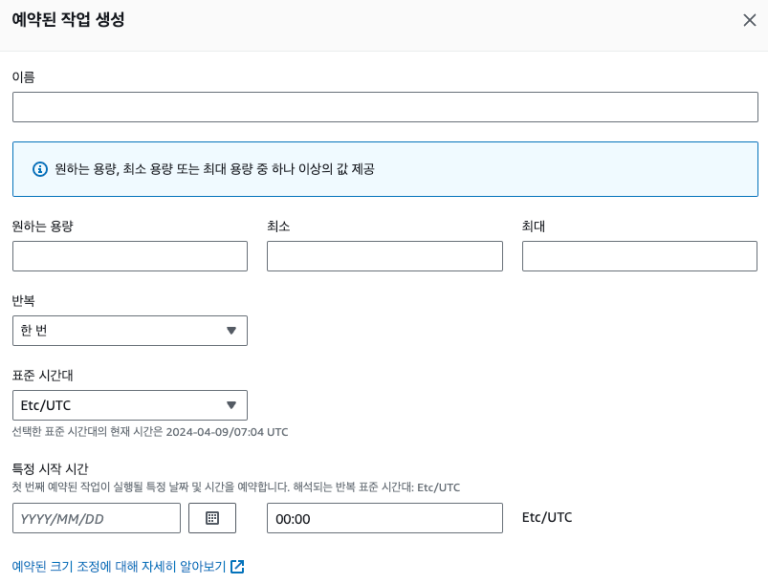This screenshot has height=584, width=768.
Task: Focus the 이름 text field
Action: coord(385,107)
